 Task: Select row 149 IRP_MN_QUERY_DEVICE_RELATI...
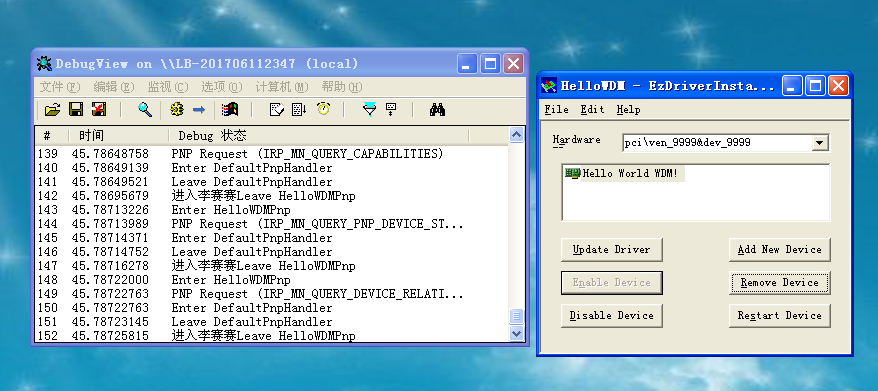pyautogui.click(x=272, y=294)
